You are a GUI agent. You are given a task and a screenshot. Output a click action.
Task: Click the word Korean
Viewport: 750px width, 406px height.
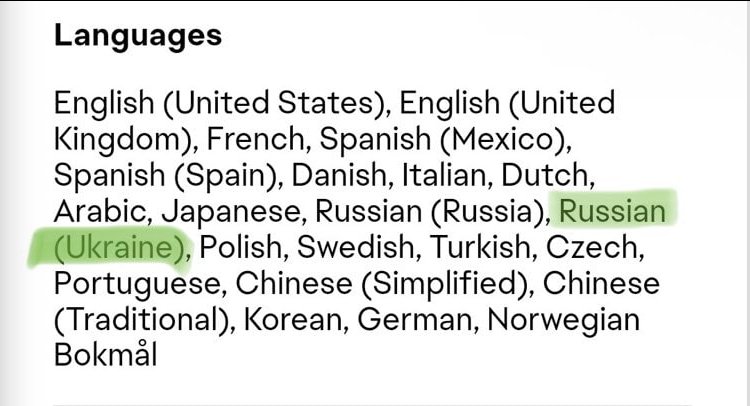click(293, 319)
